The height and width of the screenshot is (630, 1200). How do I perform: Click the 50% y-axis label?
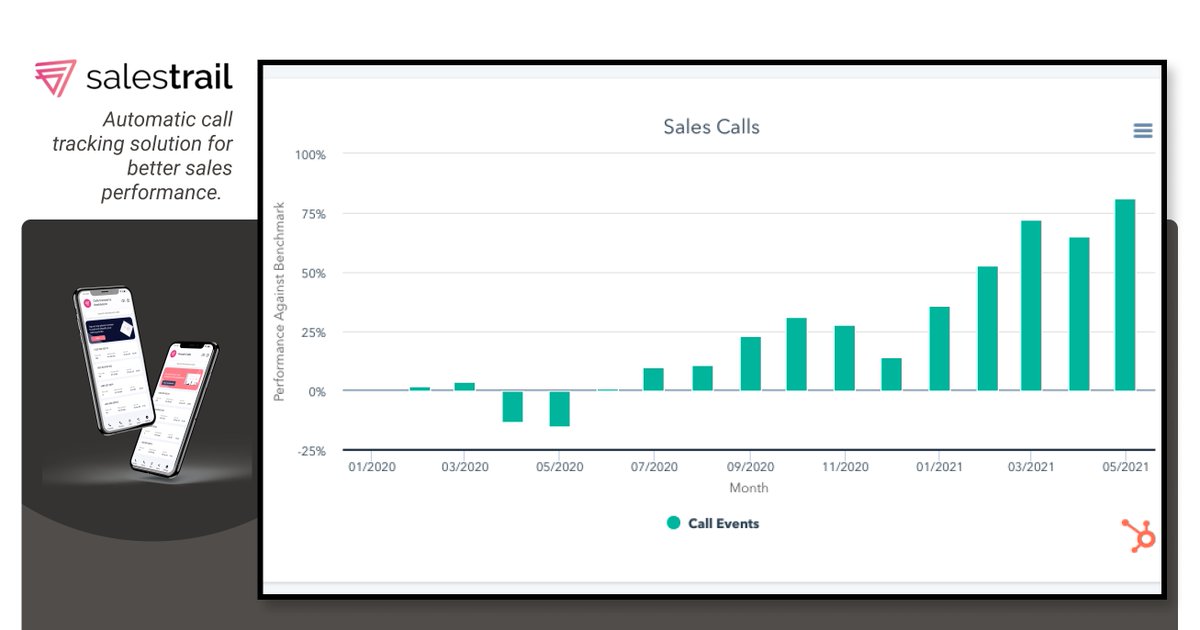point(313,273)
